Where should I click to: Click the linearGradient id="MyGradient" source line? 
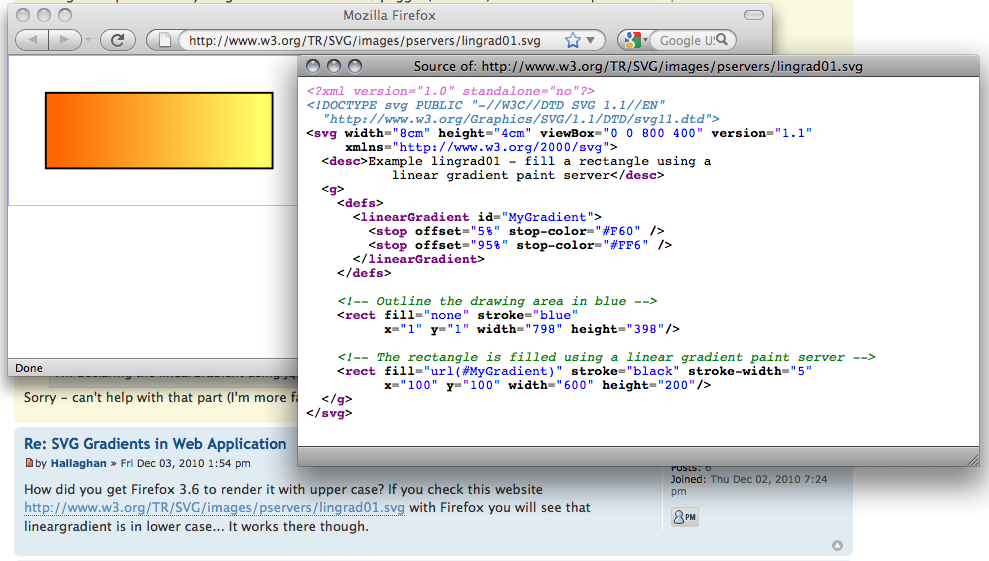pyautogui.click(x=477, y=217)
